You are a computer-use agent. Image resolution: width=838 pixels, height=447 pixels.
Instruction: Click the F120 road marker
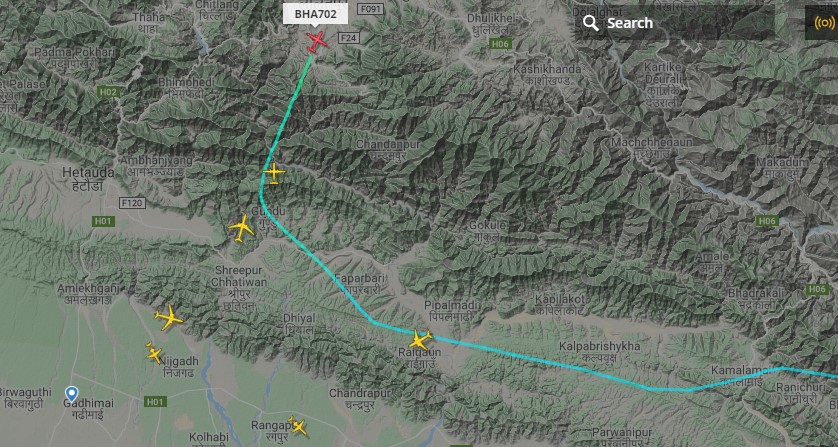(132, 203)
